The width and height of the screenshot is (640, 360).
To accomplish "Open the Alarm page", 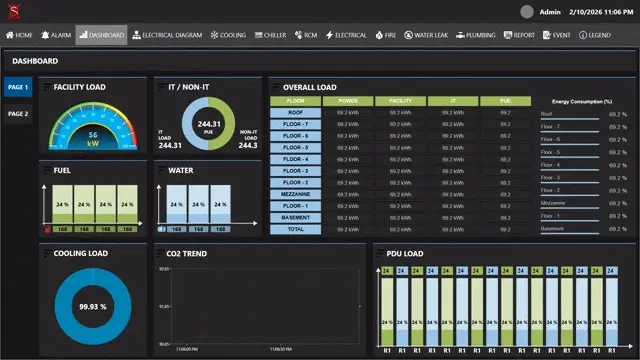I will point(56,35).
